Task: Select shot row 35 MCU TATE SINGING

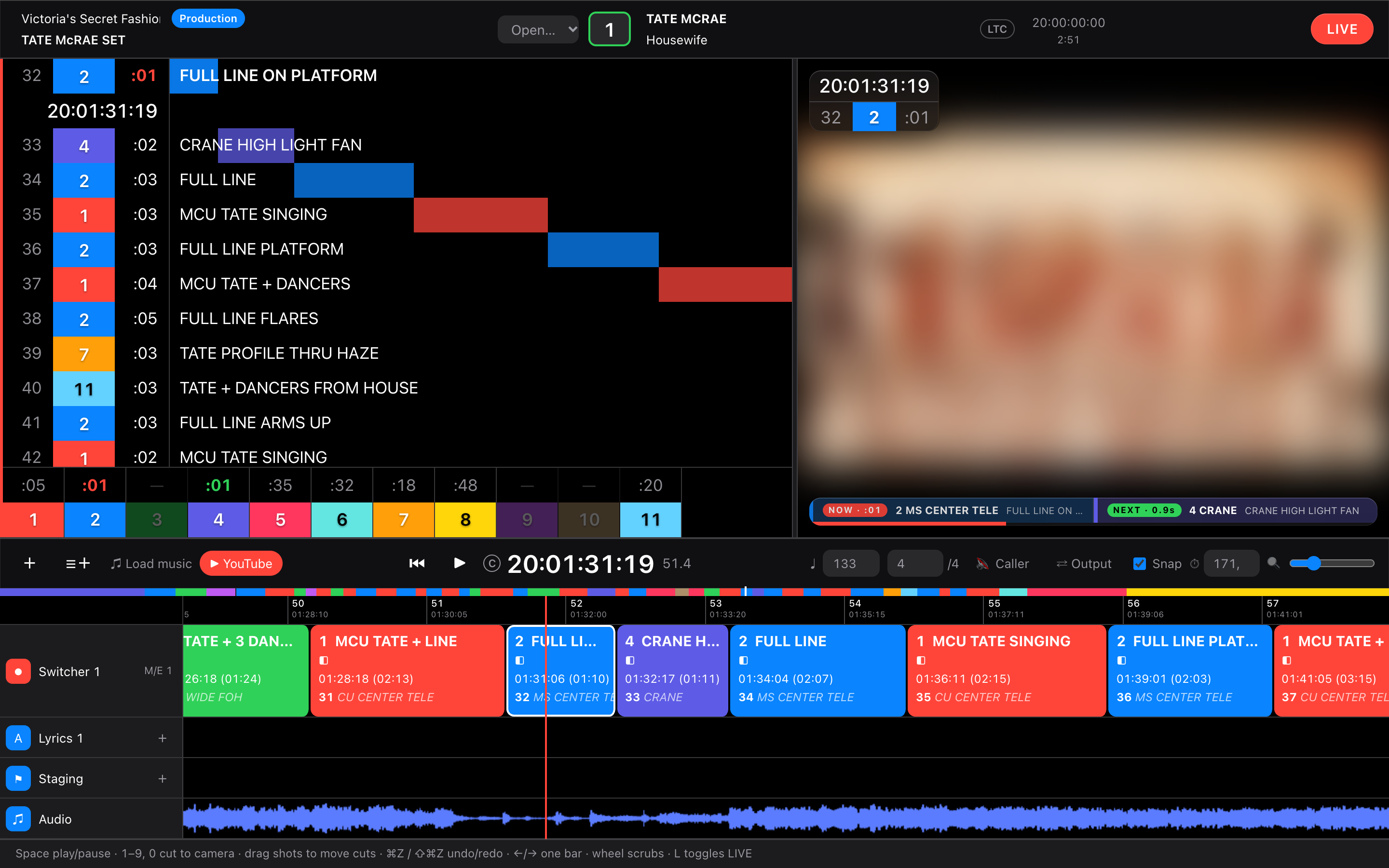Action: (397, 214)
